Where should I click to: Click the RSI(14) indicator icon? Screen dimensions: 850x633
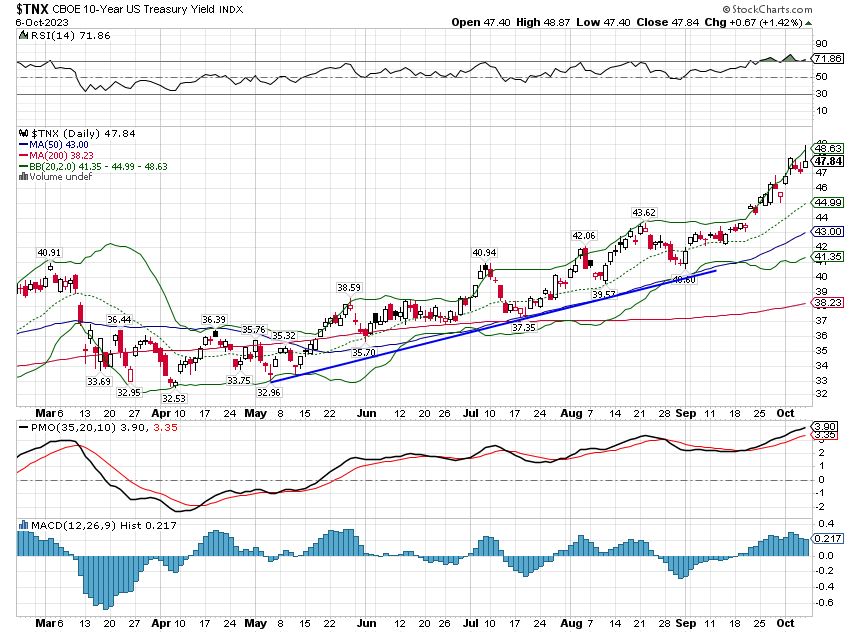pos(23,35)
